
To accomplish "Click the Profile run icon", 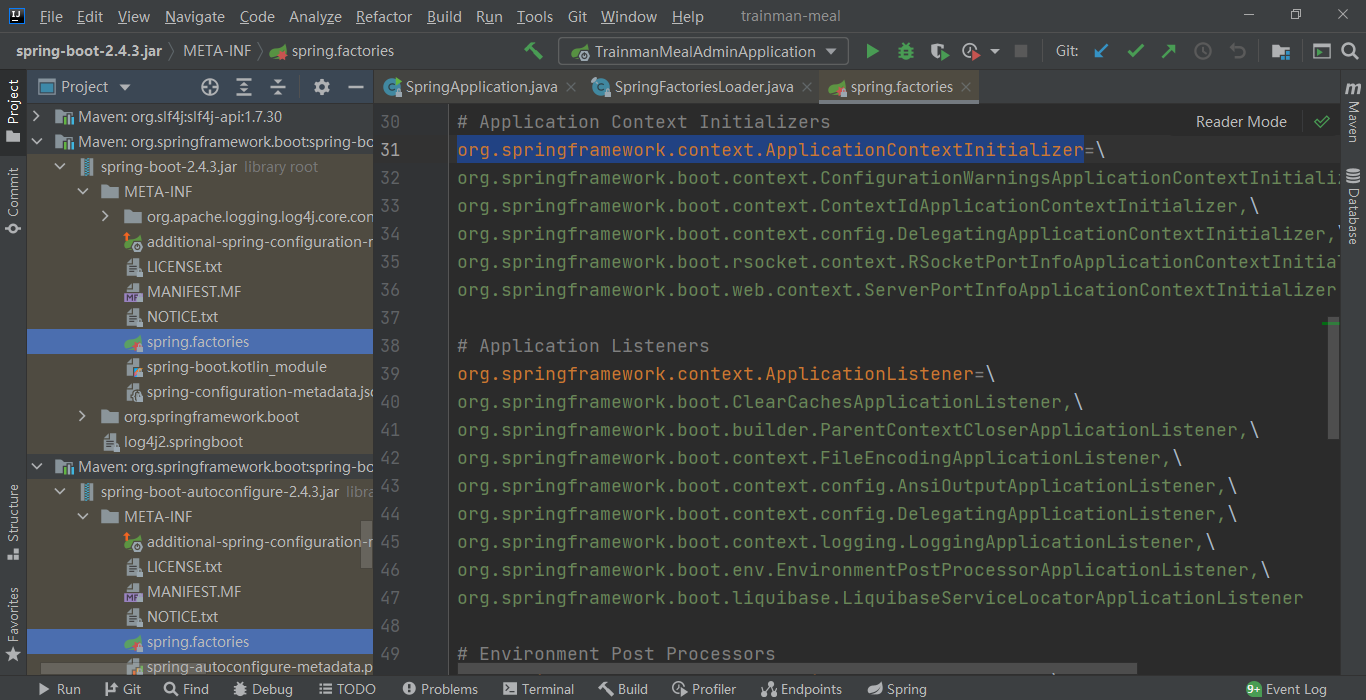I will coord(970,51).
